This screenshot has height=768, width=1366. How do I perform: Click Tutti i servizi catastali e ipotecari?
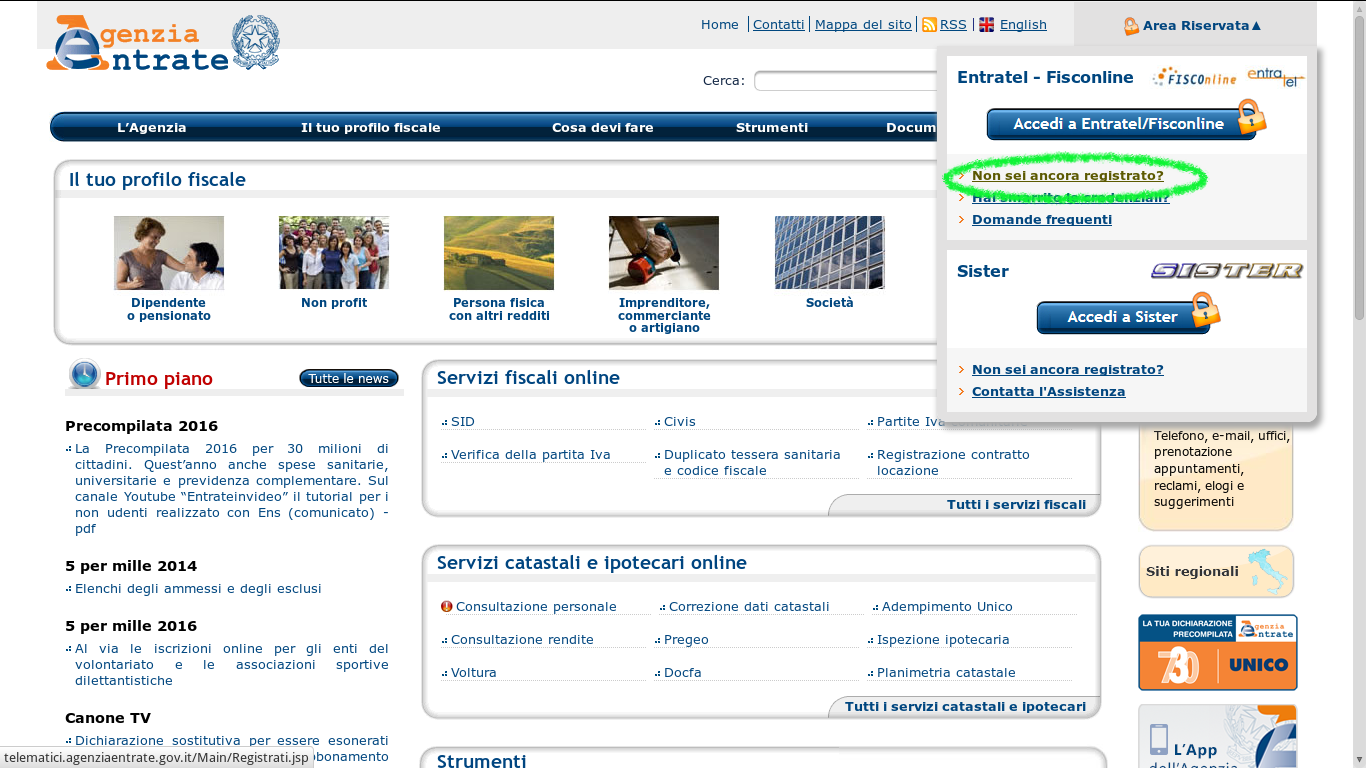click(965, 707)
